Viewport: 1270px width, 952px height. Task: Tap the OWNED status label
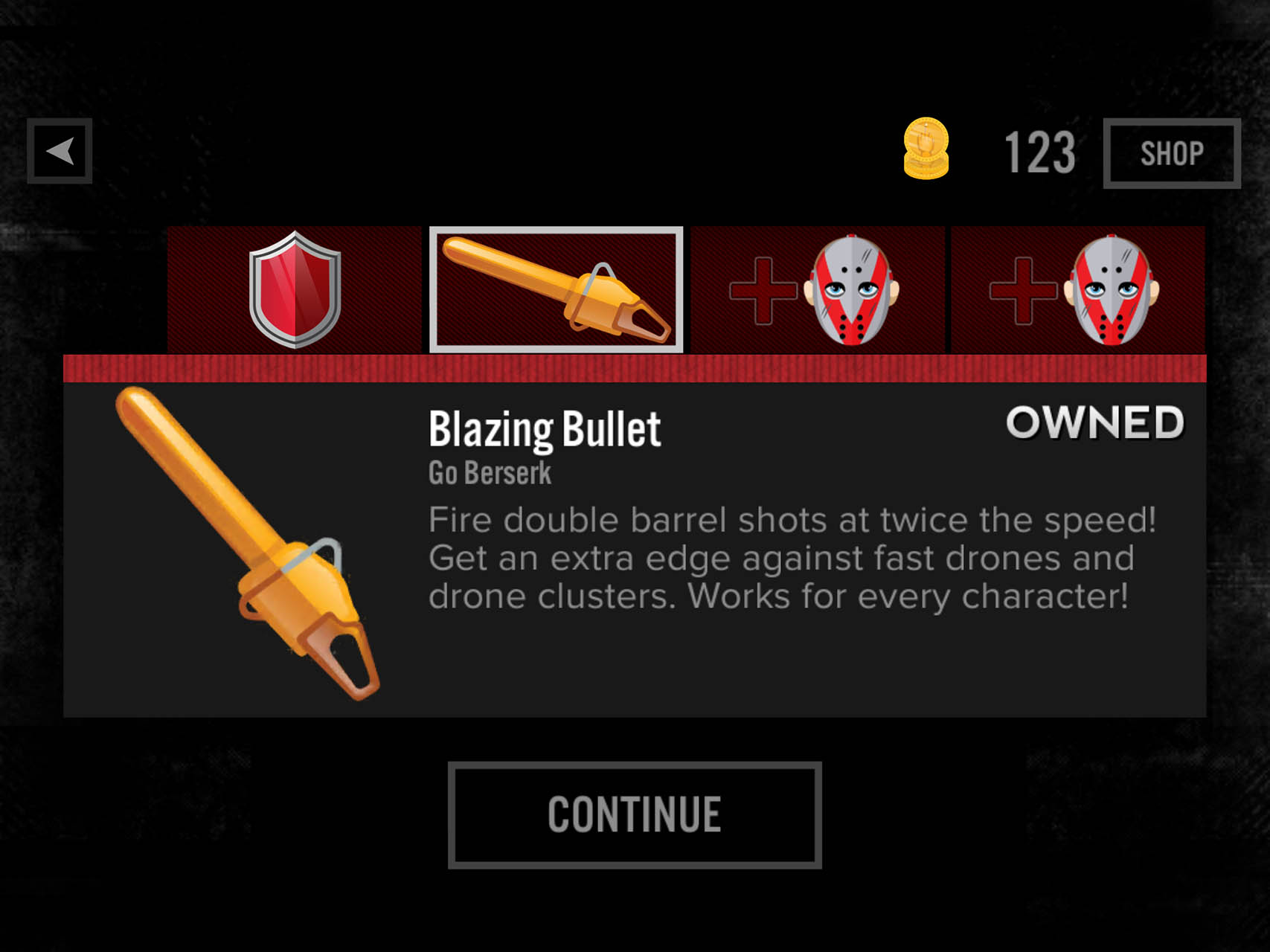point(1095,422)
